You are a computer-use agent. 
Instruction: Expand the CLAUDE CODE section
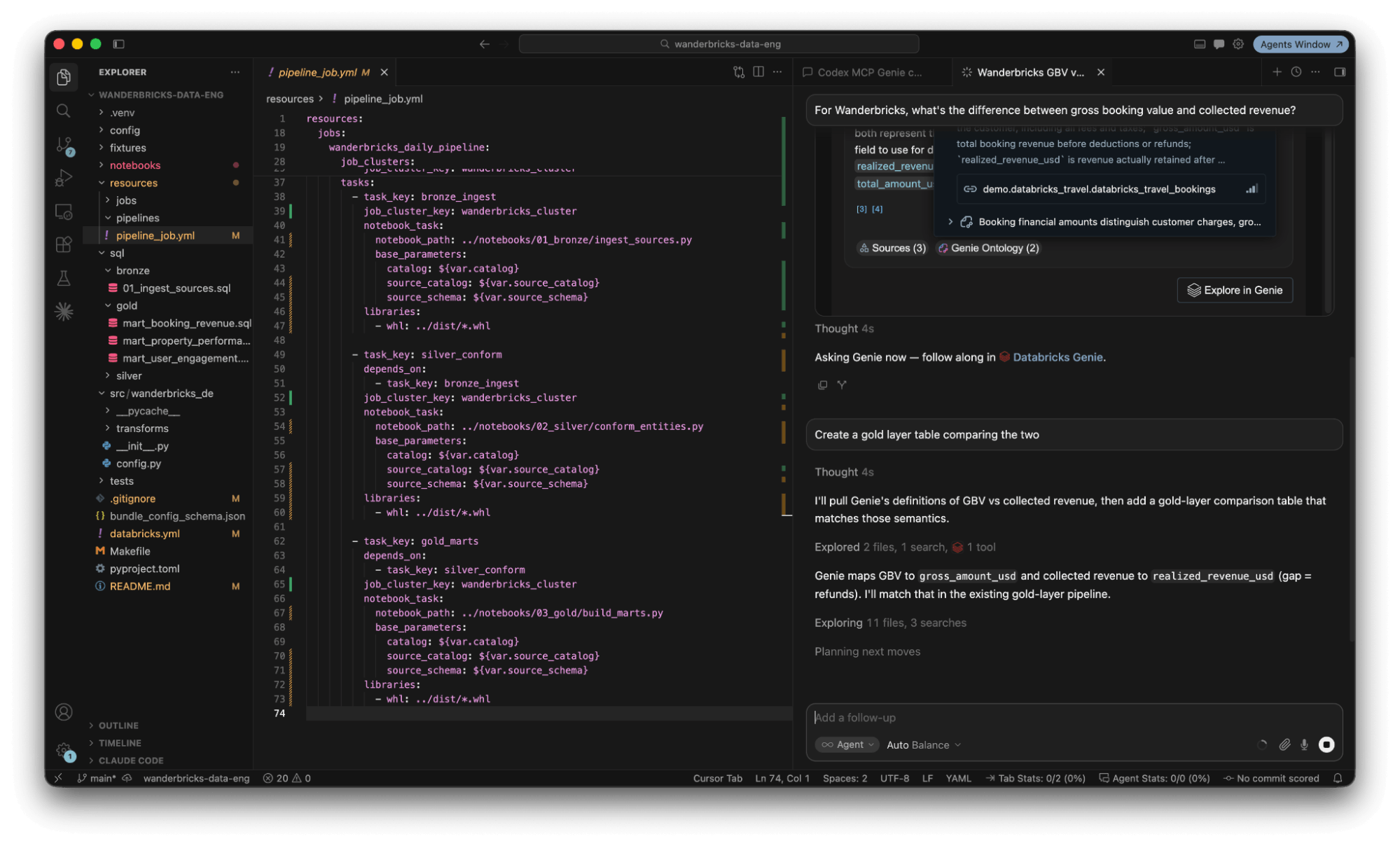pos(131,761)
